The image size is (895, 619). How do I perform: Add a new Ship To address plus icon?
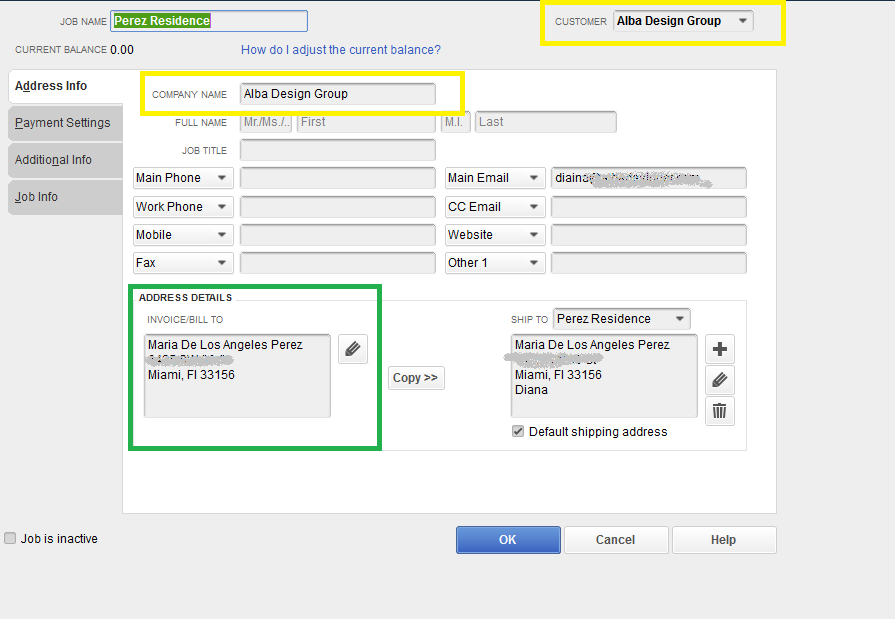tap(720, 349)
